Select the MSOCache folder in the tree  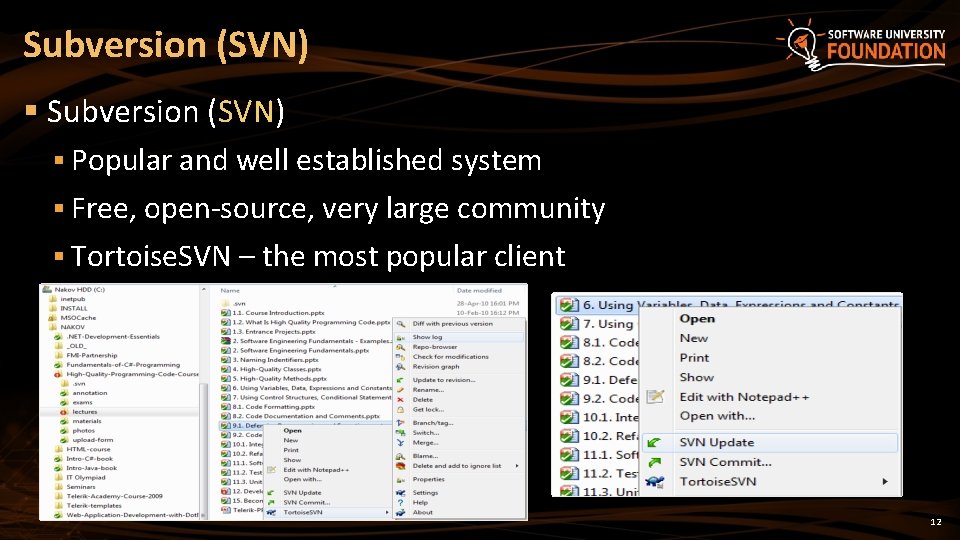point(78,318)
